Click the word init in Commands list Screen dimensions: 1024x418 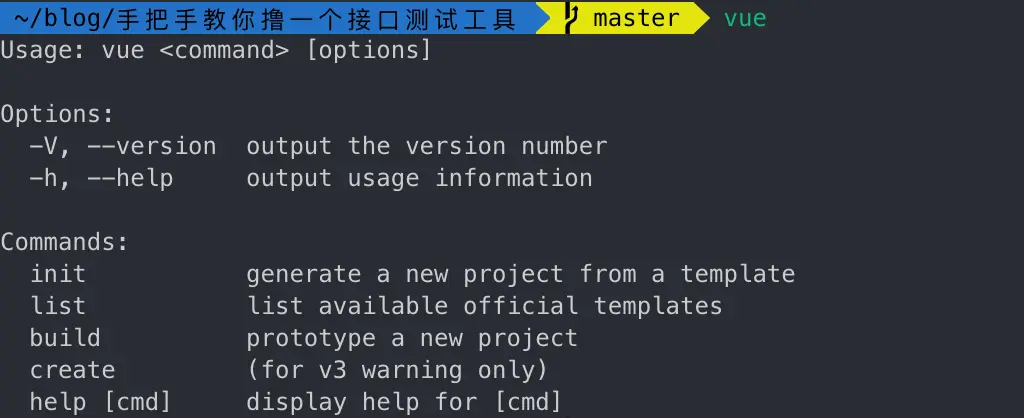(57, 274)
